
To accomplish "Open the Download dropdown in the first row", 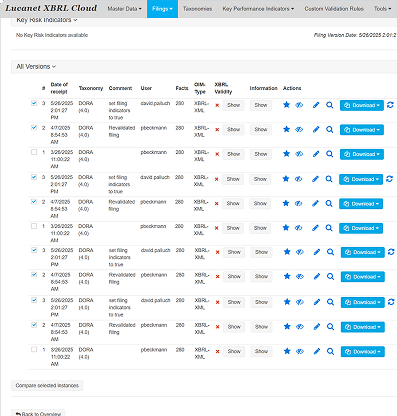I will pyautogui.click(x=362, y=105).
